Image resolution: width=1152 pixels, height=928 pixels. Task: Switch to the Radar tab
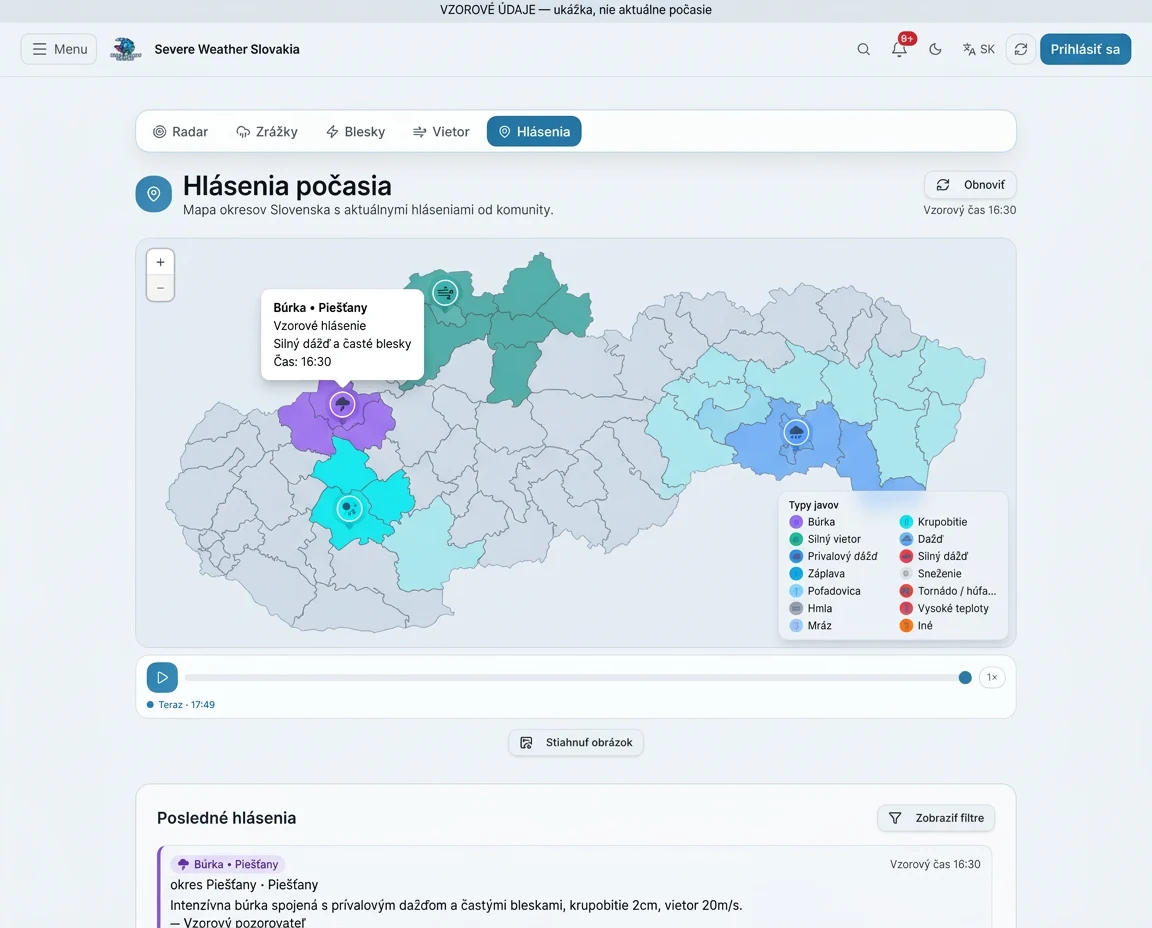[181, 132]
